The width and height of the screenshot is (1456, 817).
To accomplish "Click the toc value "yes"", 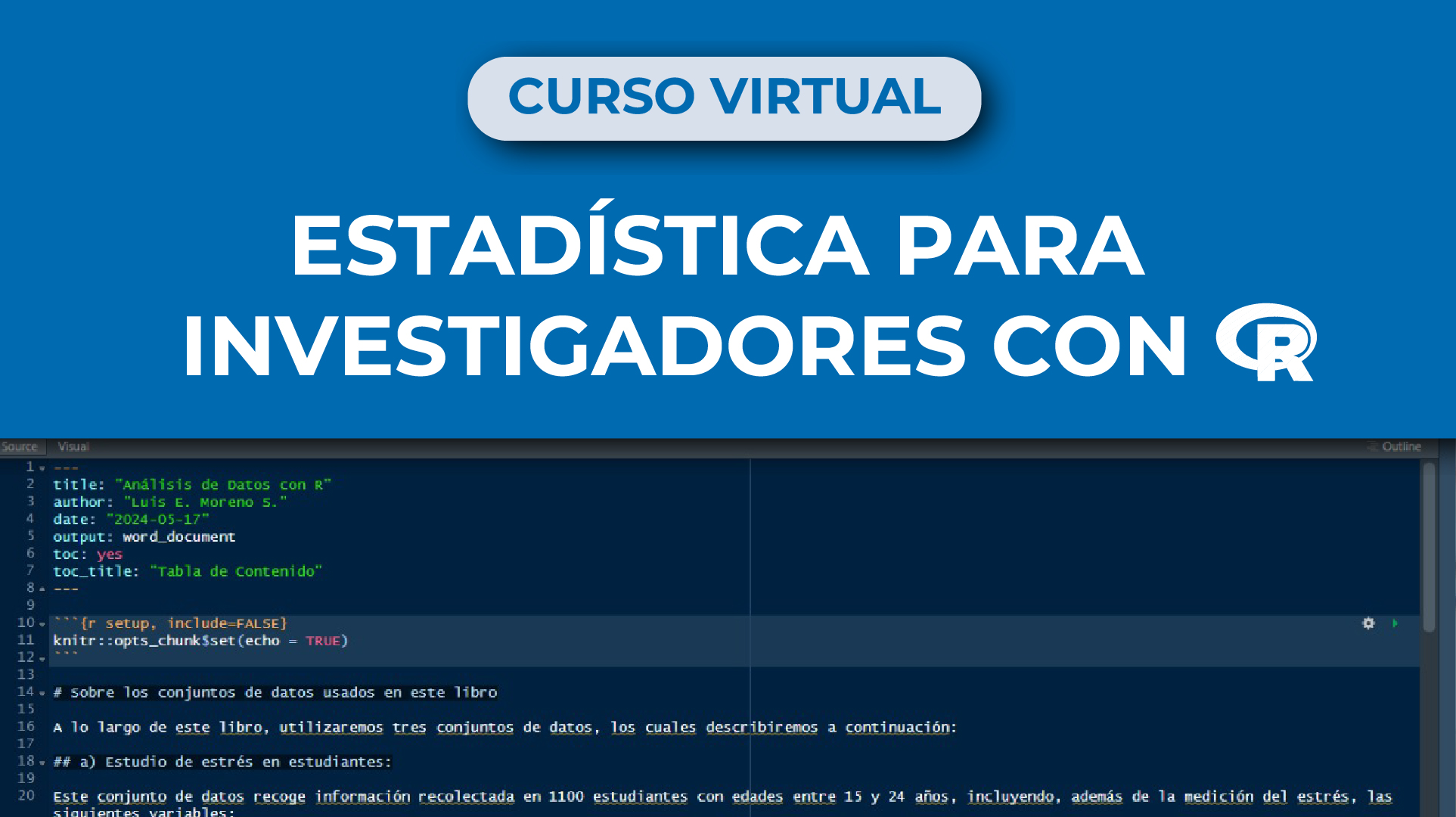I will click(110, 555).
